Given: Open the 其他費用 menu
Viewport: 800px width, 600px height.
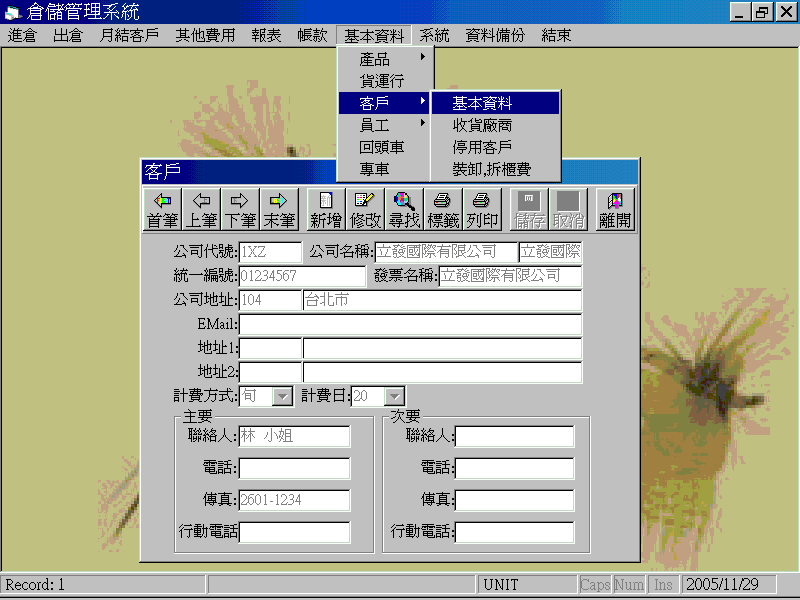Looking at the screenshot, I should tap(205, 35).
